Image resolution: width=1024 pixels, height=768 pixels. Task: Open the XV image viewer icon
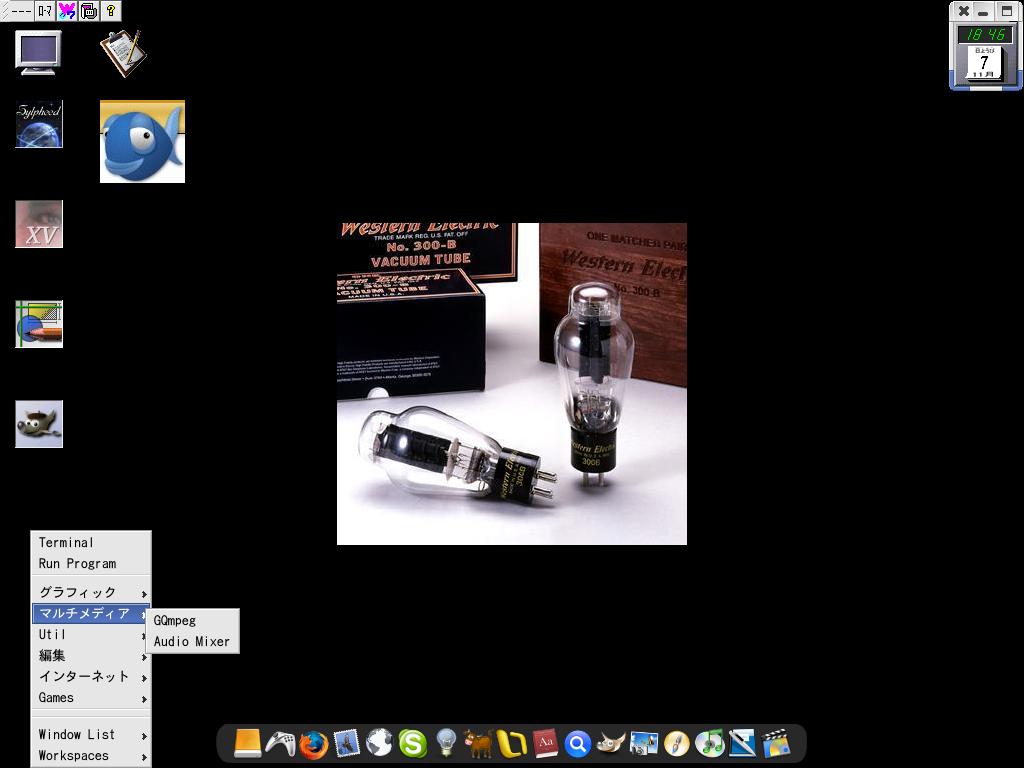39,224
